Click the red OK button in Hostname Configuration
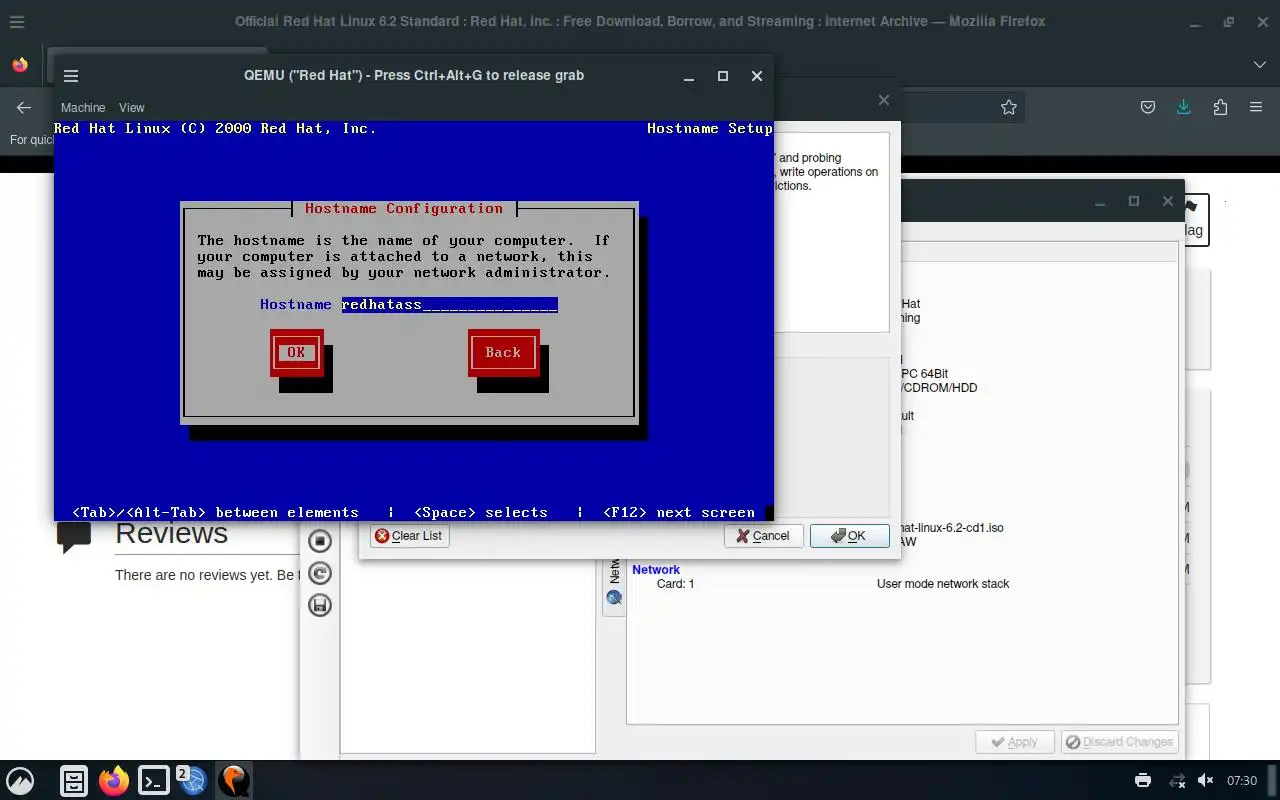This screenshot has height=800, width=1280. (296, 352)
